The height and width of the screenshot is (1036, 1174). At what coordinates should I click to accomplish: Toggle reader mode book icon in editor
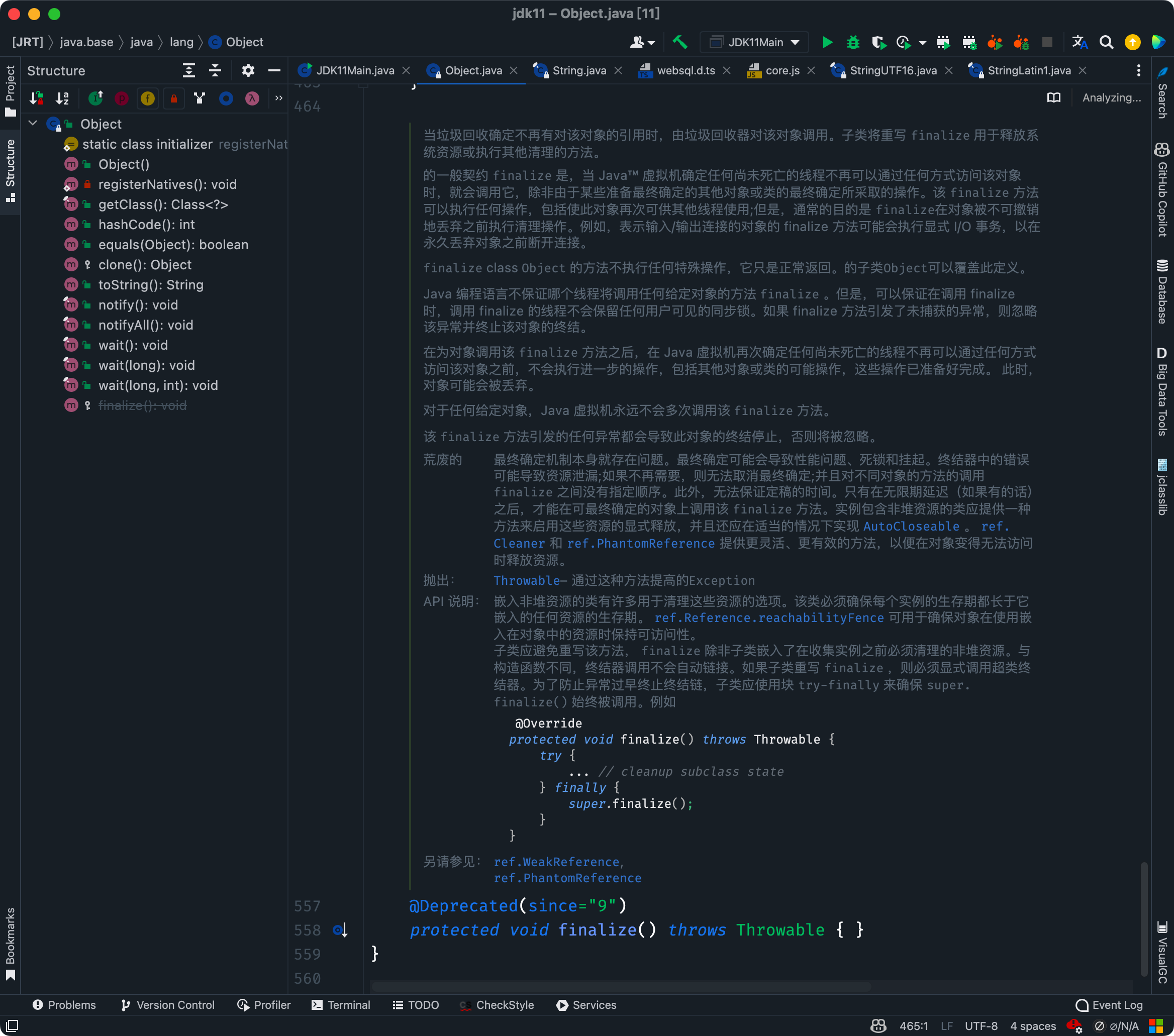click(x=1053, y=97)
